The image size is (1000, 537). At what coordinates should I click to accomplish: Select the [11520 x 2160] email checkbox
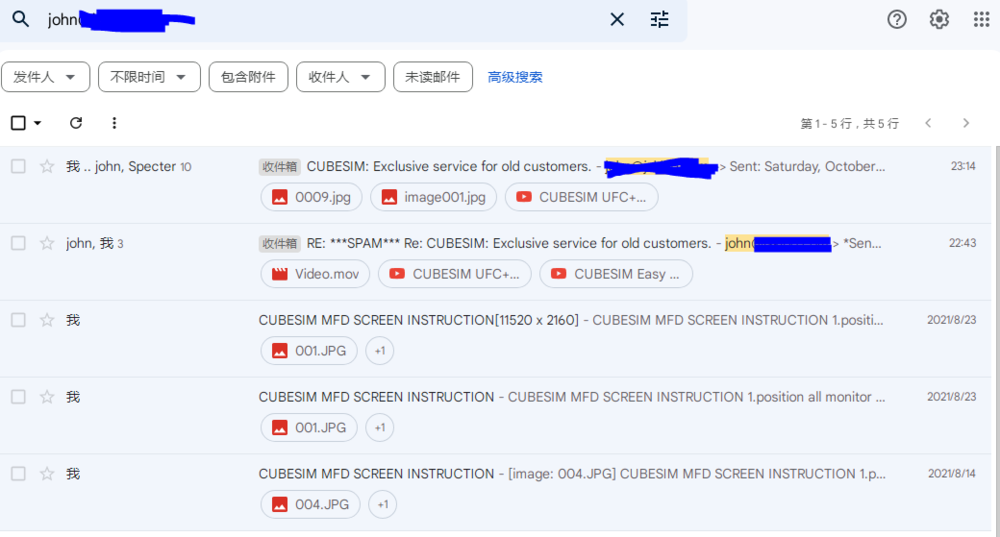(18, 320)
